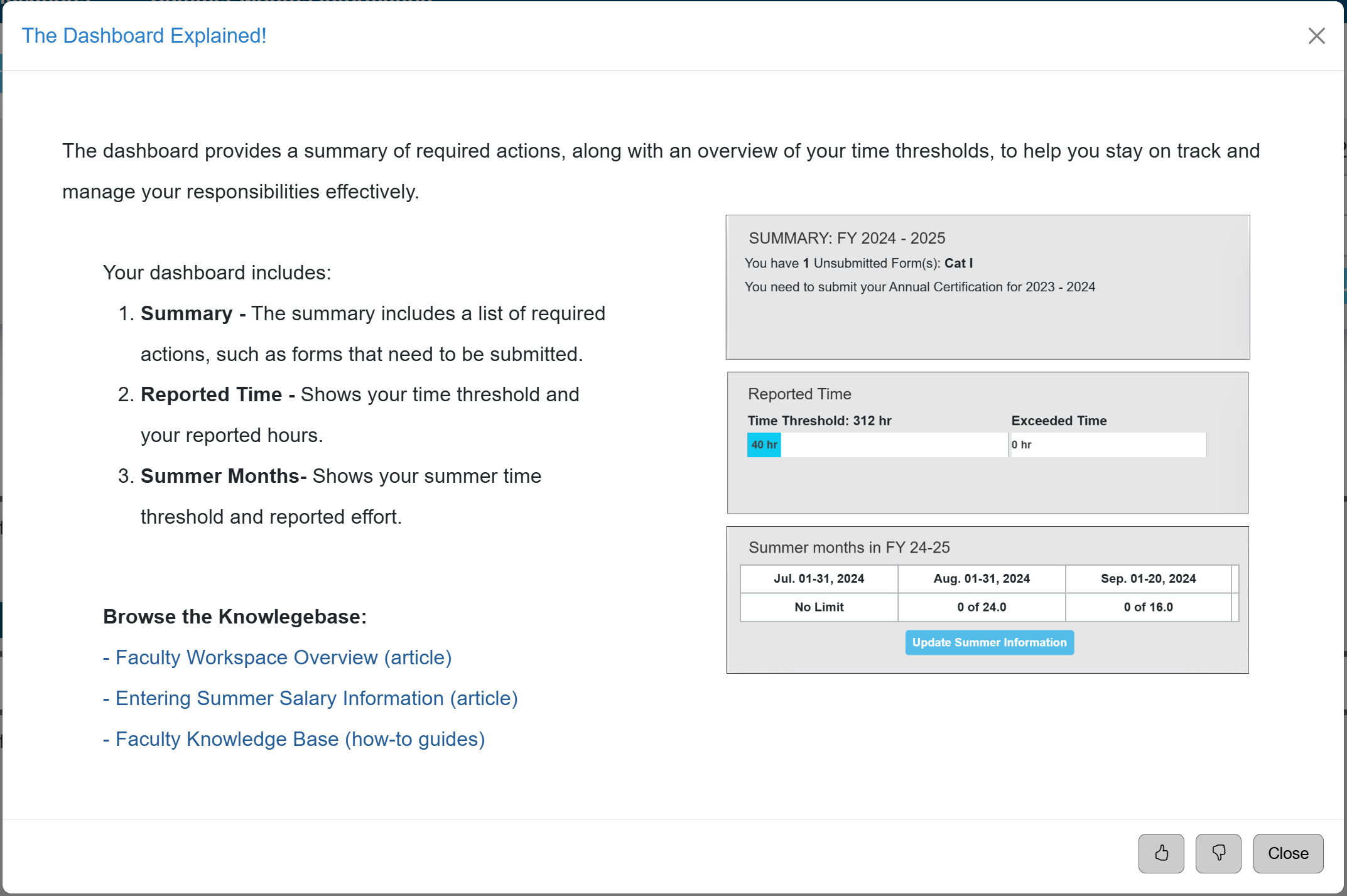Viewport: 1347px width, 896px height.
Task: Click the No Limit table cell
Action: pyautogui.click(x=819, y=607)
